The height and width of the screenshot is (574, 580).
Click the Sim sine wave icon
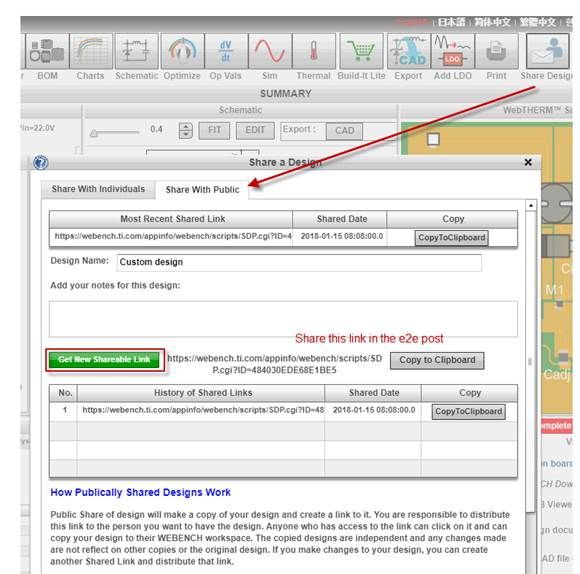[x=270, y=51]
